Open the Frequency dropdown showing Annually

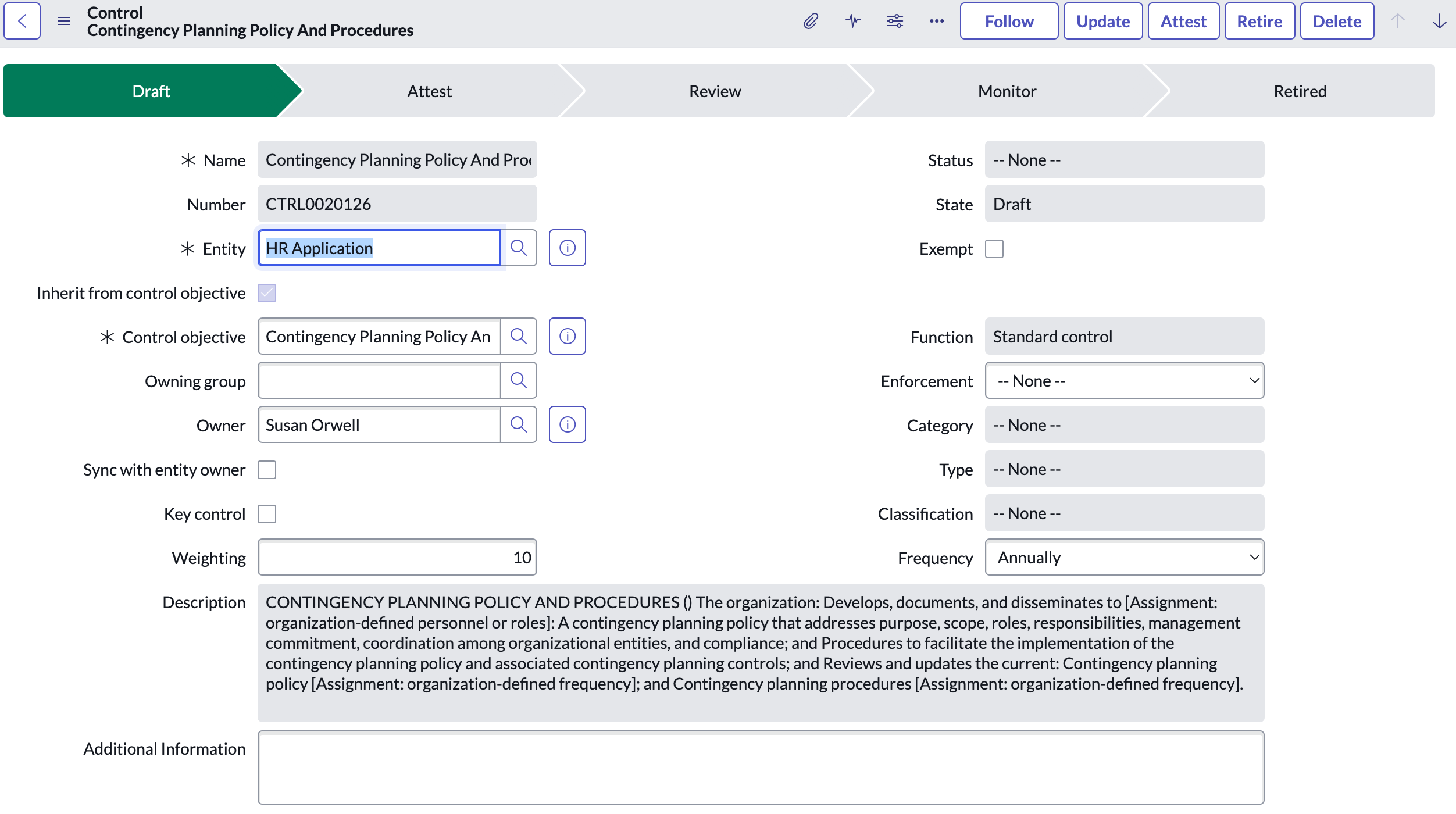(x=1125, y=558)
